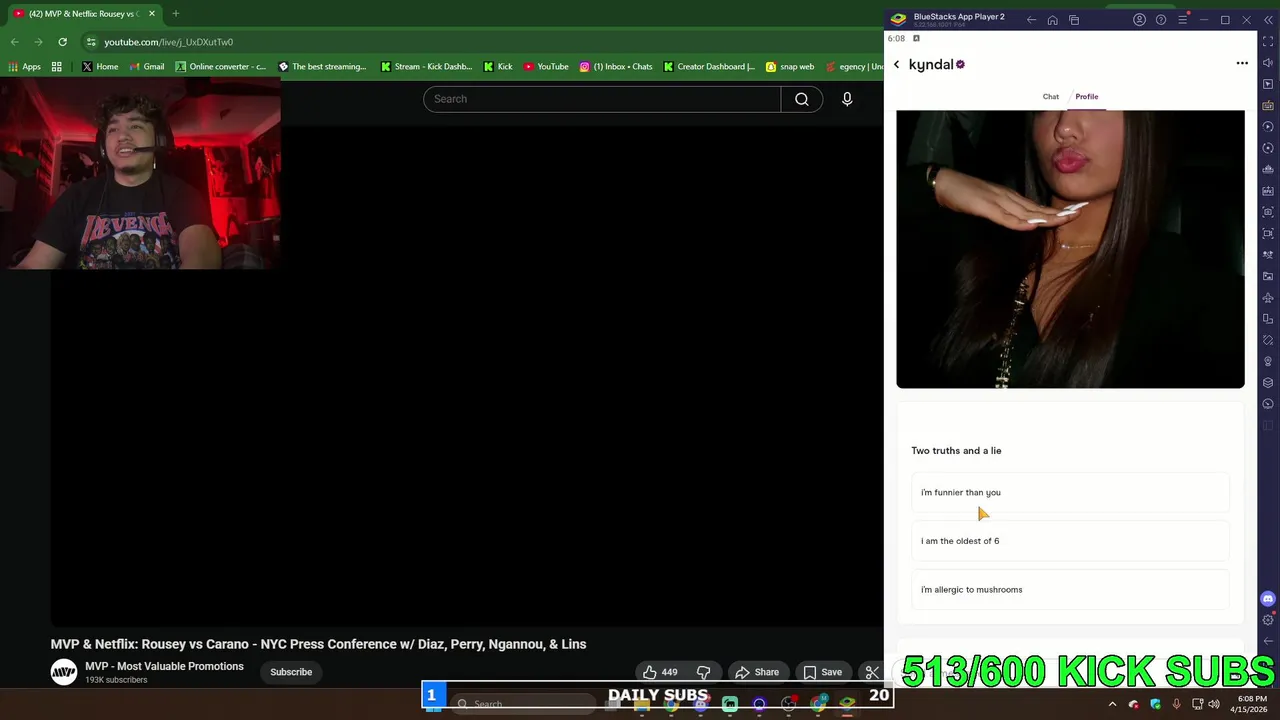The image size is (1280, 720).
Task: Open Windows Security tray icon
Action: coord(1155,704)
